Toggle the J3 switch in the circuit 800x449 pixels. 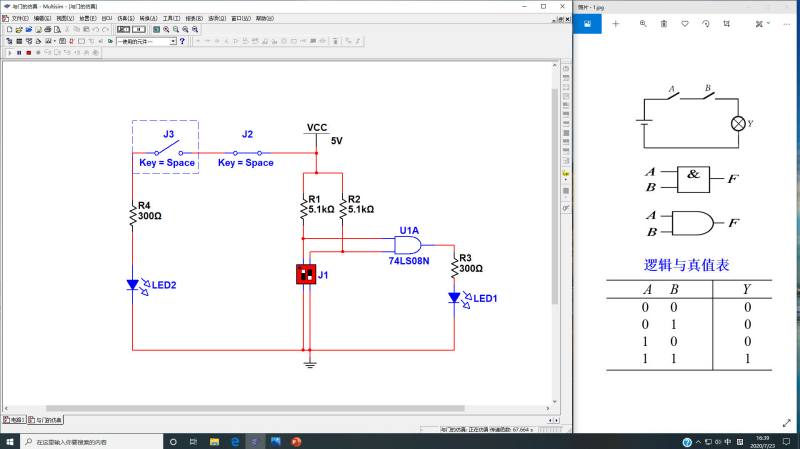click(x=168, y=149)
